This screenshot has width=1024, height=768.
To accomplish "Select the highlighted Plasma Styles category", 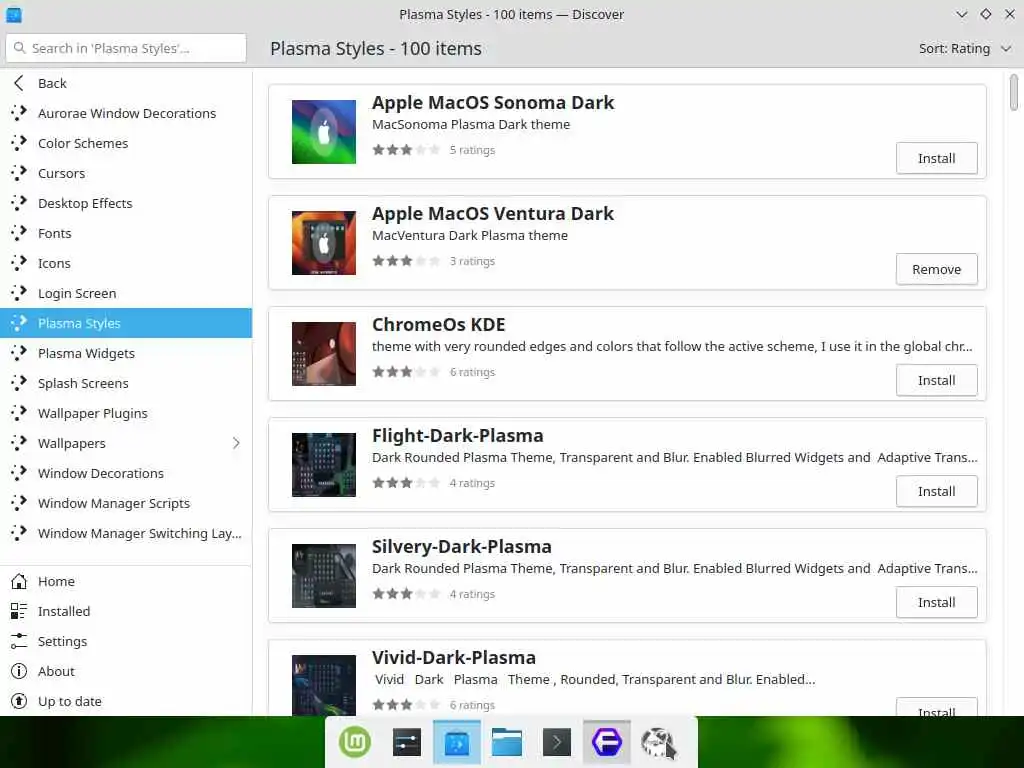I will 126,323.
